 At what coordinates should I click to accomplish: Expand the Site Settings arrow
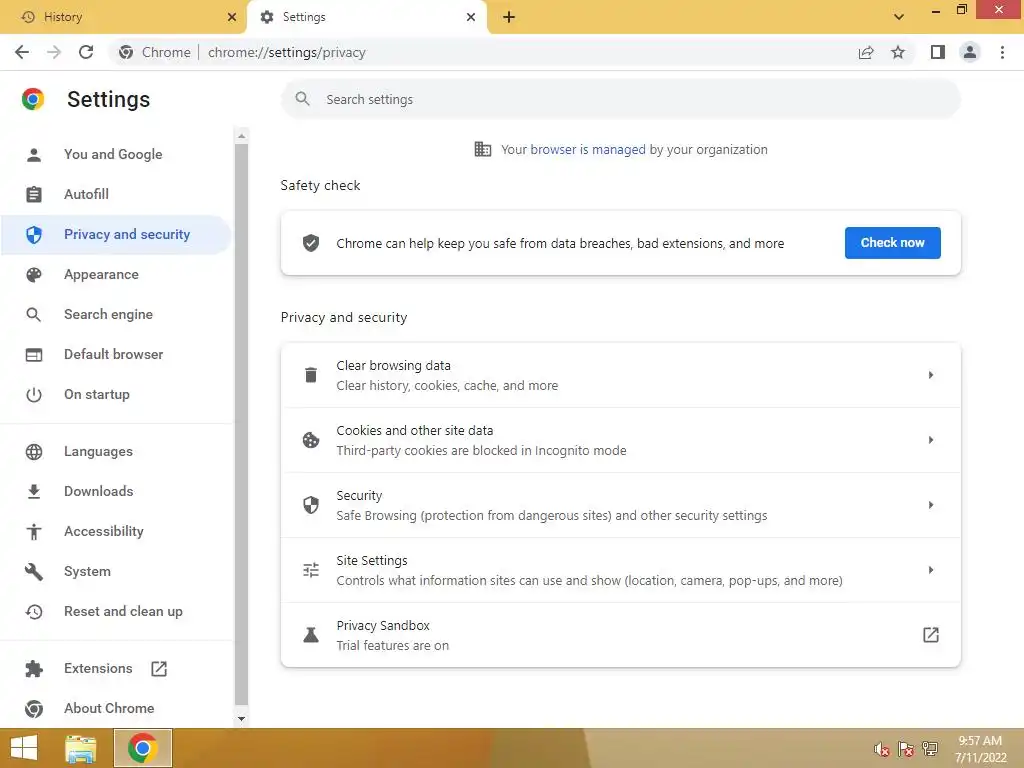click(x=931, y=570)
